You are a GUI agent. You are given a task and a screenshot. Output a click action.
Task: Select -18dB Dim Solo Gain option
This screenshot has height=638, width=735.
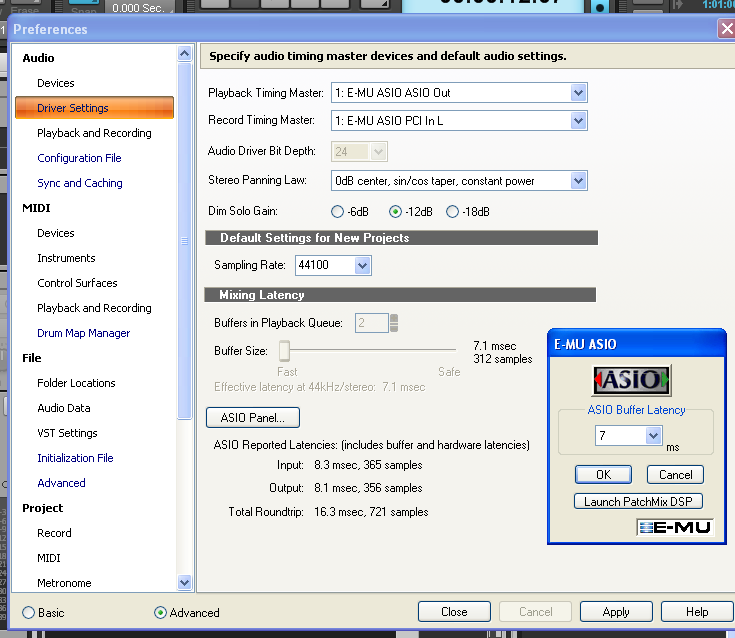pos(452,211)
